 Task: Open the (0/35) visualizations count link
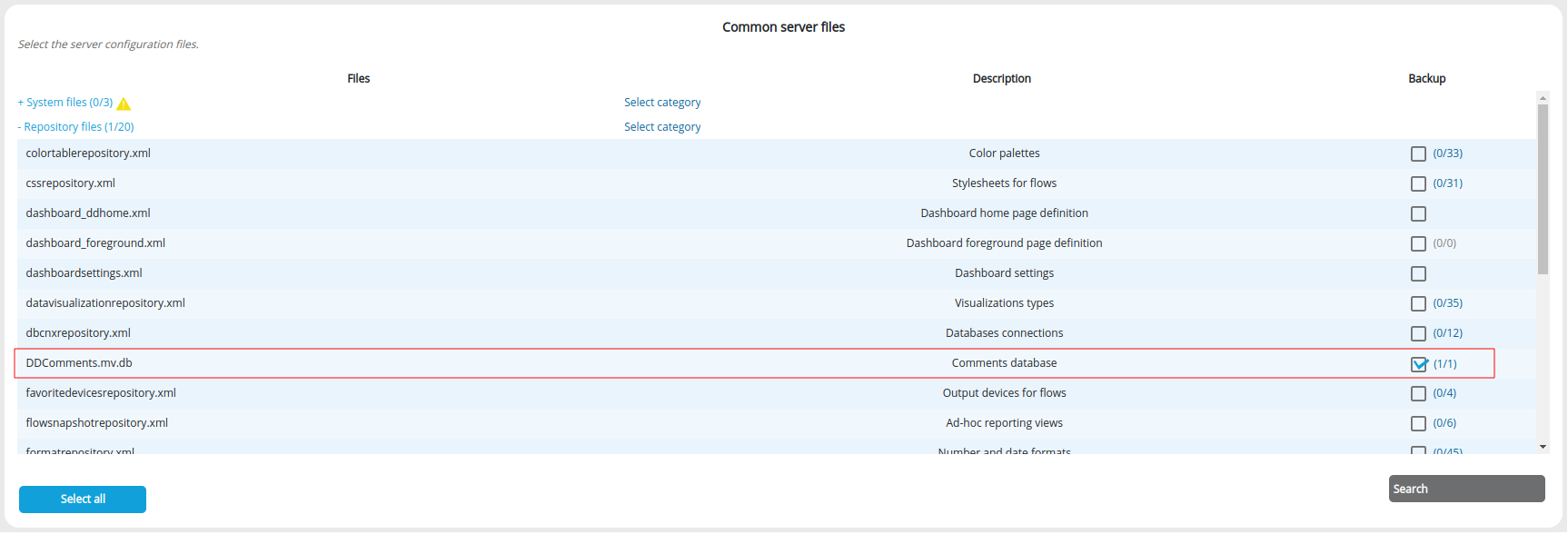tap(1447, 303)
